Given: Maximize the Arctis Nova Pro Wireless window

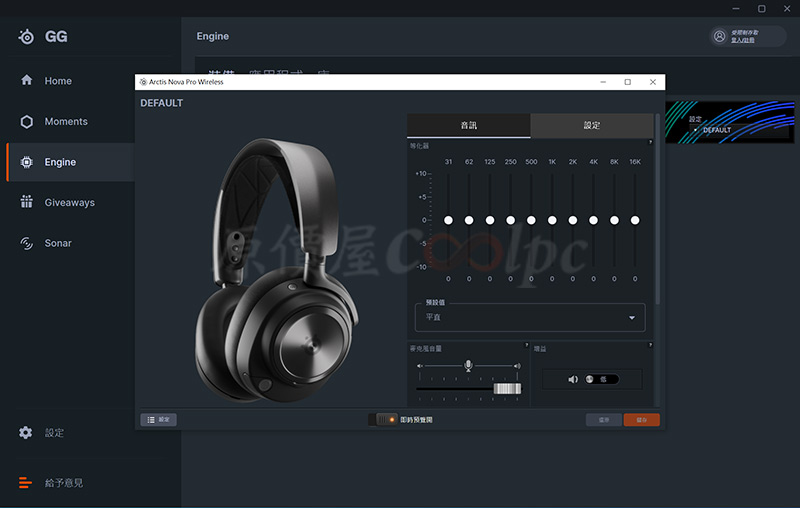Looking at the screenshot, I should [628, 82].
